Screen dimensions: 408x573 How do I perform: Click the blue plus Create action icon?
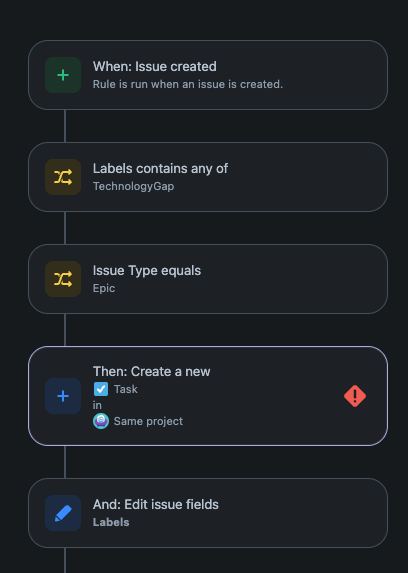pyautogui.click(x=63, y=396)
